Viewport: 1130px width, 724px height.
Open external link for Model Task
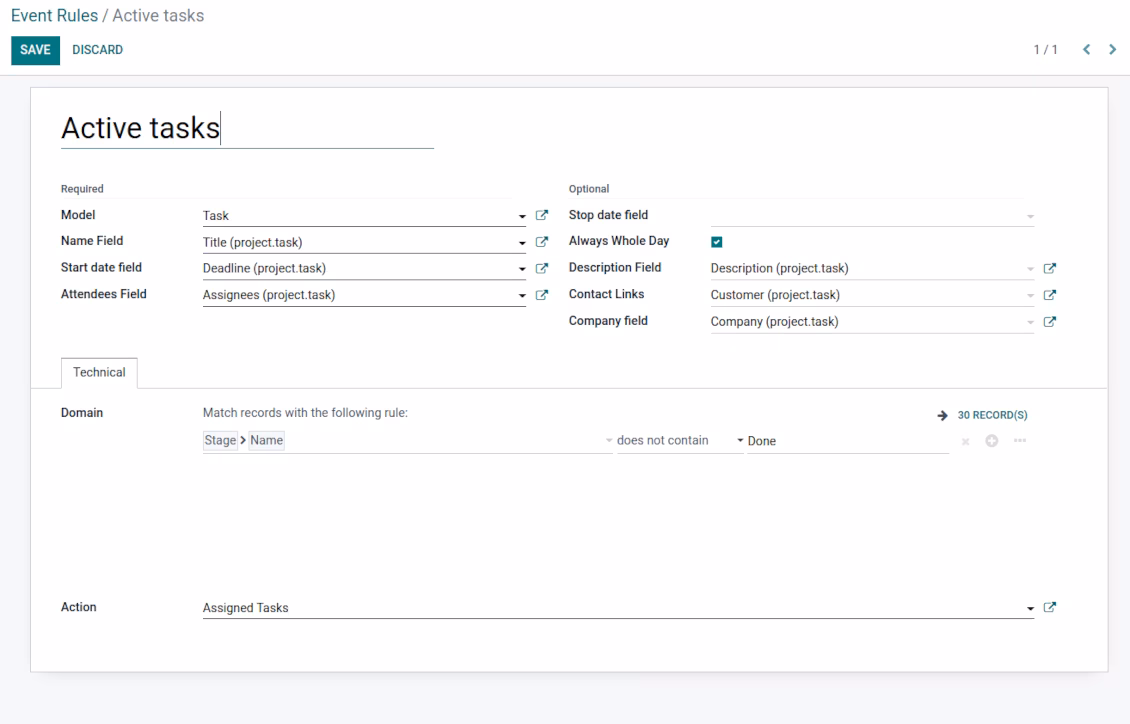coord(542,215)
